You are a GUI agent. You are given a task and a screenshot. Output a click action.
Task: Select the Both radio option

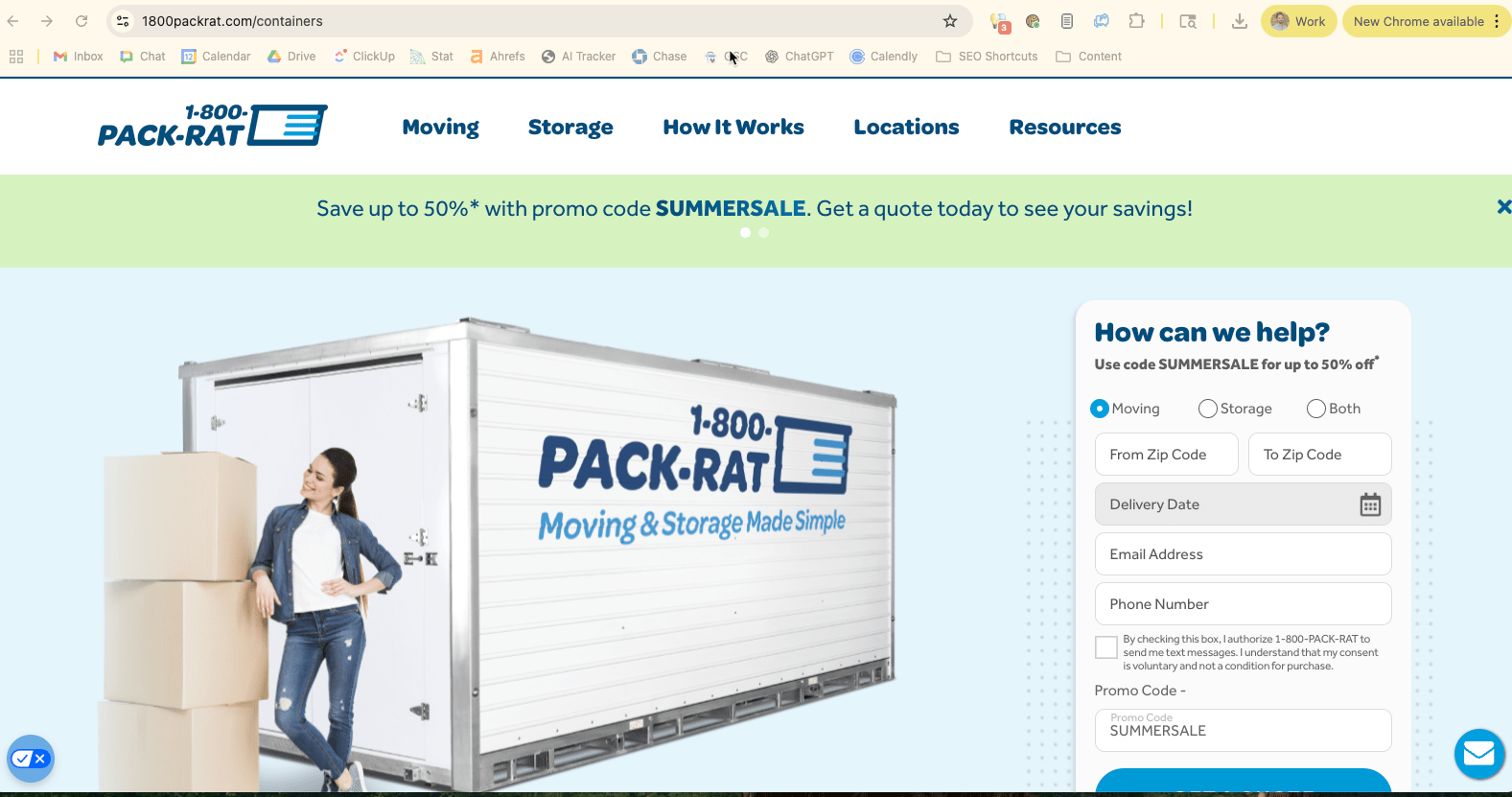(x=1316, y=409)
